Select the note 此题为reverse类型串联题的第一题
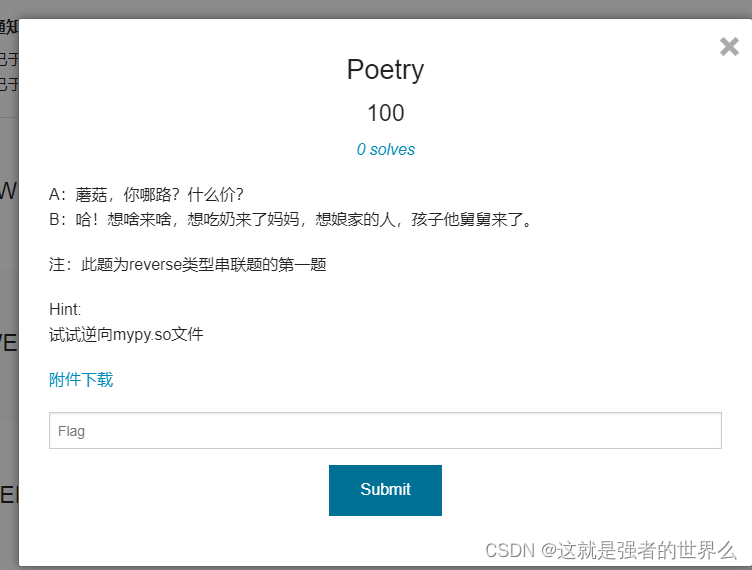This screenshot has width=752, height=570. tap(188, 264)
